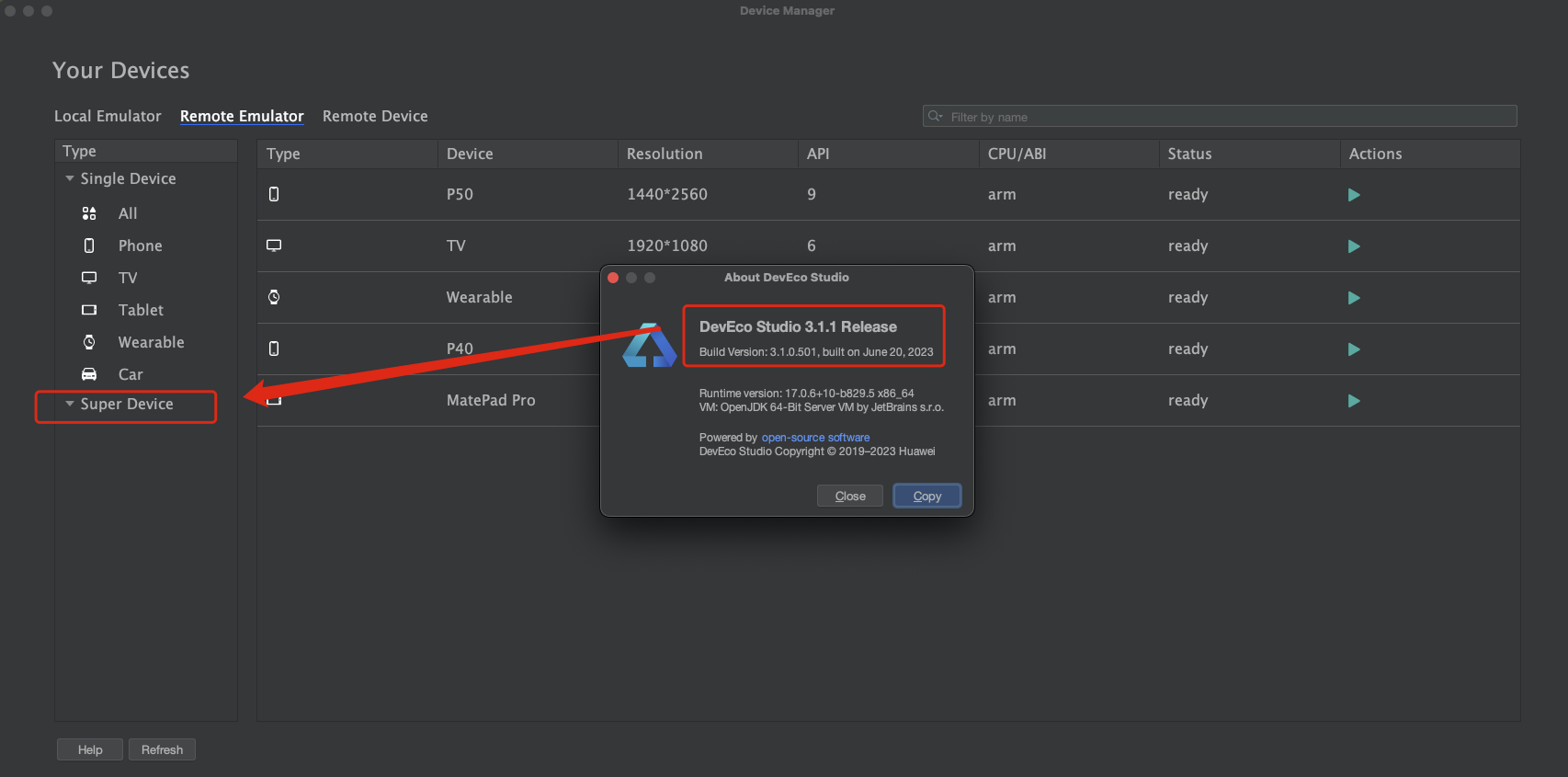Close the About DevEco Studio dialog button
The width and height of the screenshot is (1568, 777).
pos(850,496)
